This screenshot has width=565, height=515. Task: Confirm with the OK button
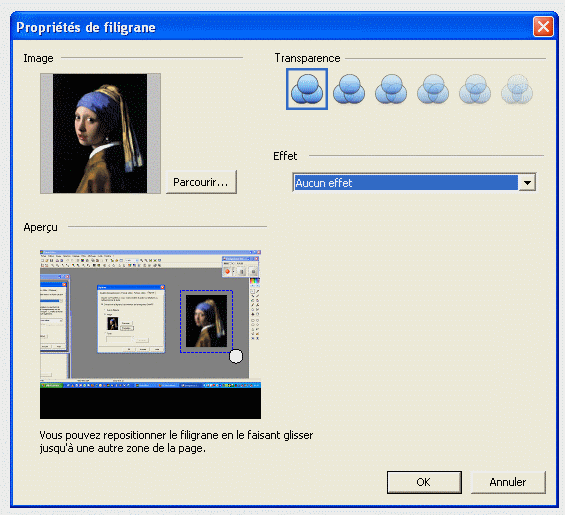click(424, 482)
